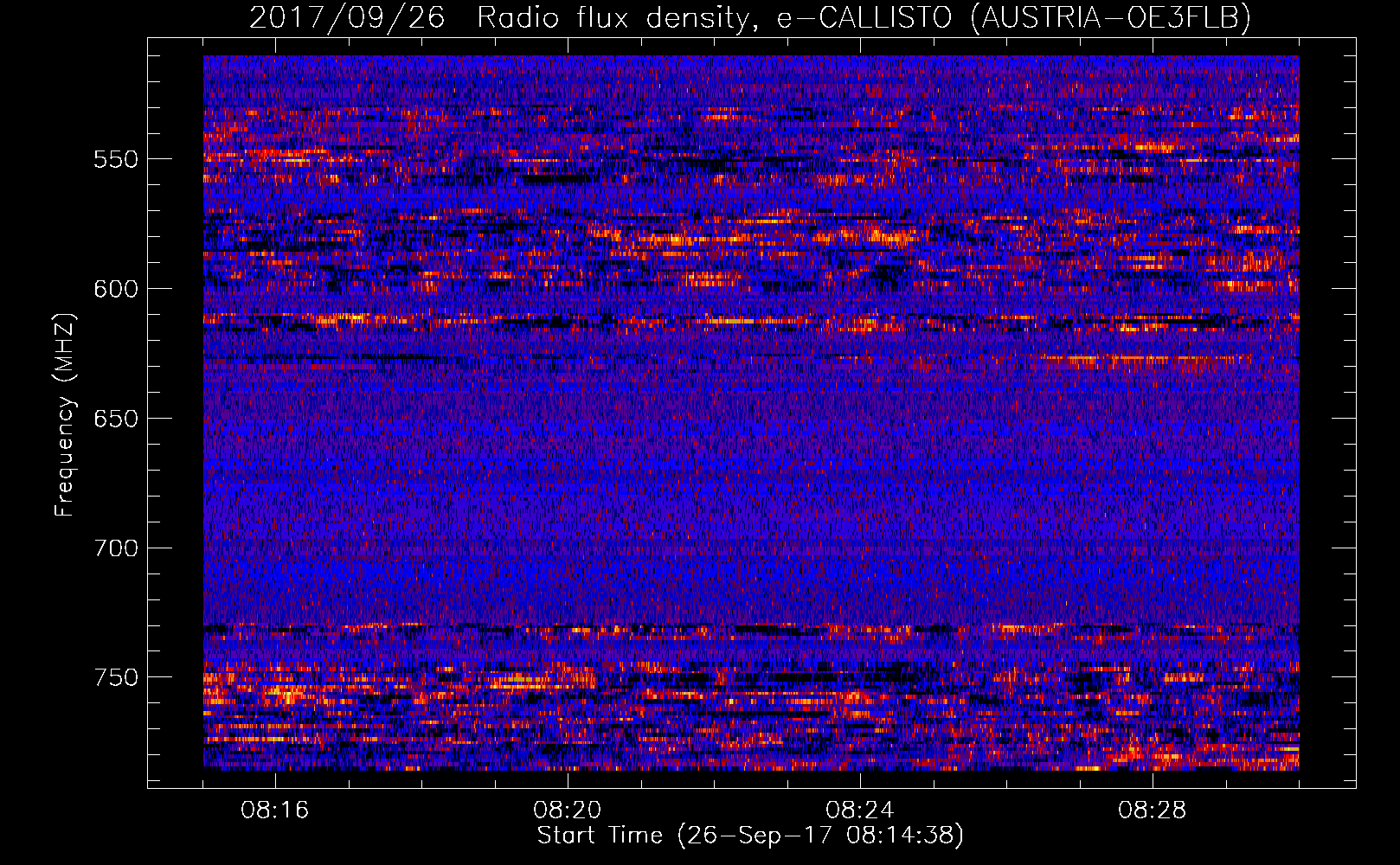Click the 08:24 time axis label
Screen dimensions: 1400x865
[x=860, y=811]
